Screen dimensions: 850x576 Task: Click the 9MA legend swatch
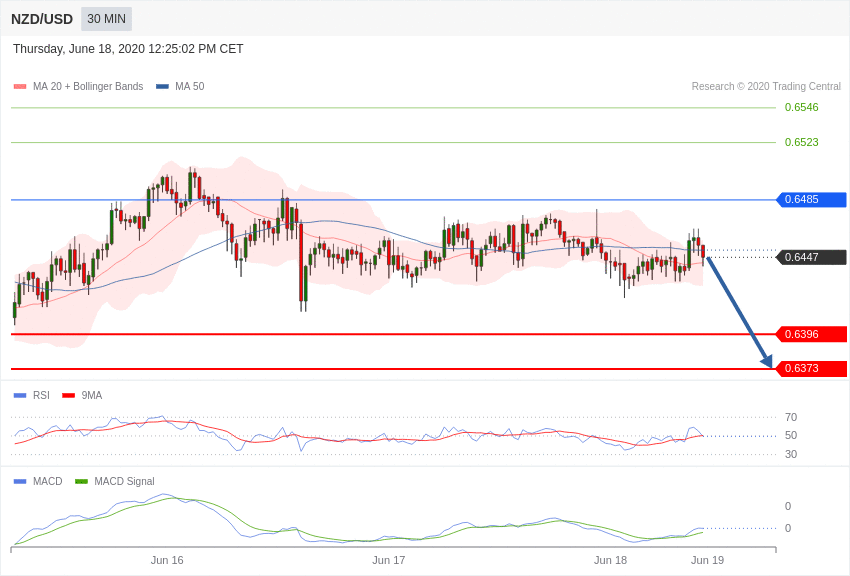click(x=69, y=396)
